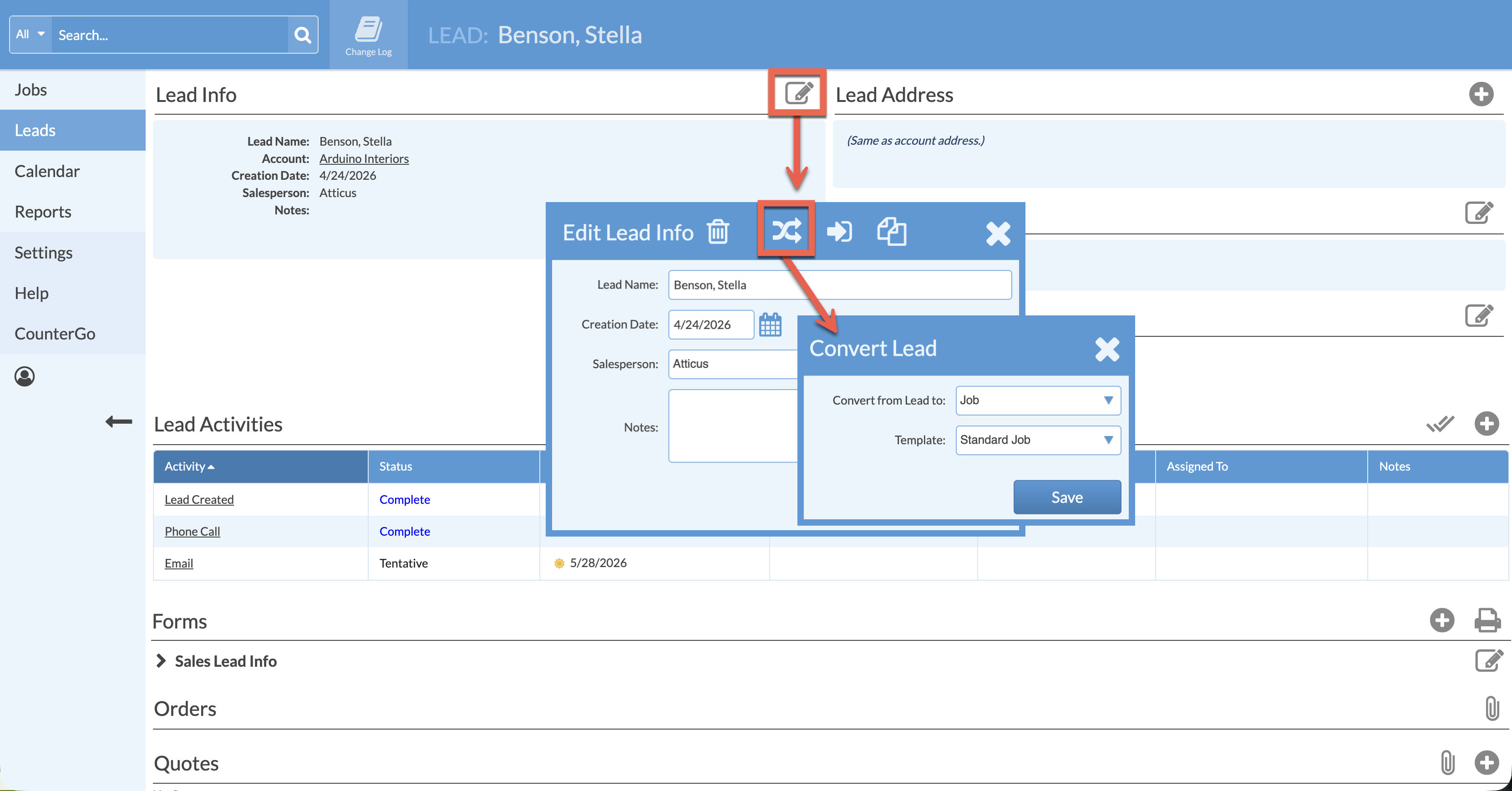Open the date picker calendar icon

pos(770,324)
